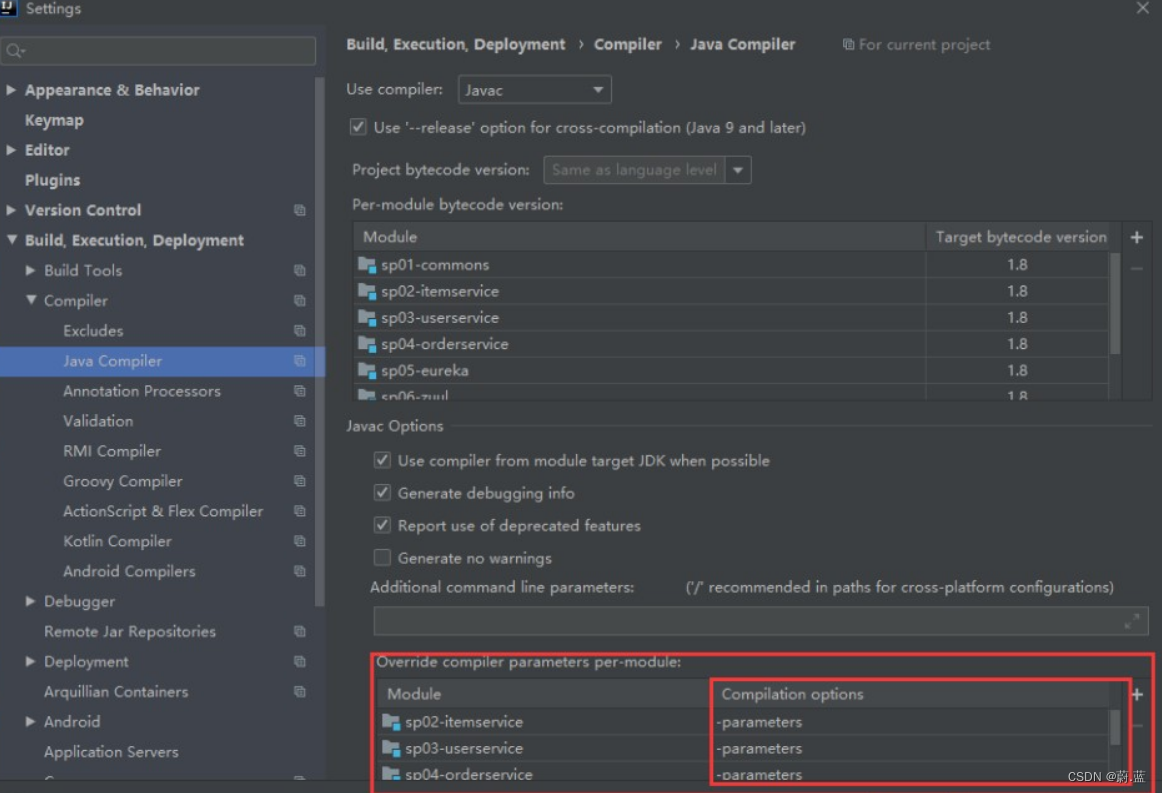Collapse Build, Execution, Deployment section
The image size is (1162, 793).
(x=11, y=240)
